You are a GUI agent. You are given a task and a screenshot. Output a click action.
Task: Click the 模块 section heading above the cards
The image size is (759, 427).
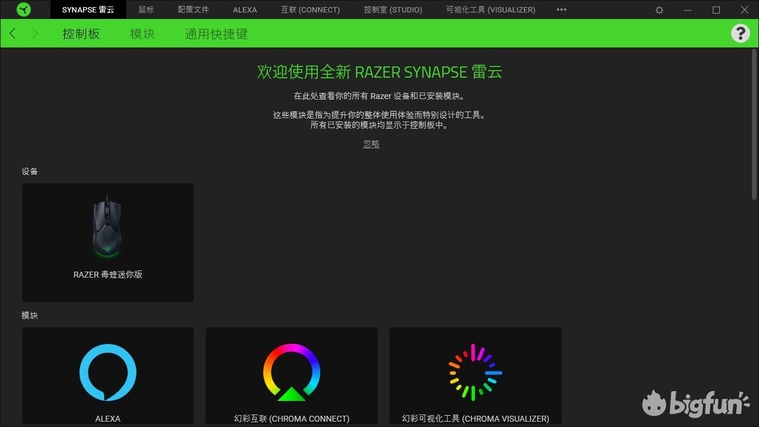click(30, 315)
